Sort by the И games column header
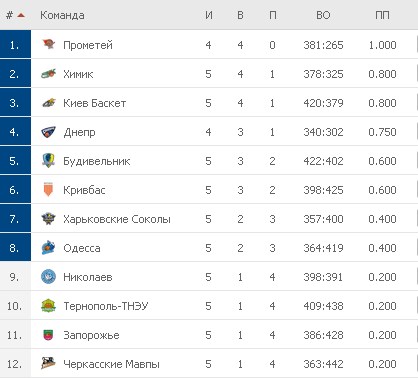The width and height of the screenshot is (418, 378). point(209,15)
